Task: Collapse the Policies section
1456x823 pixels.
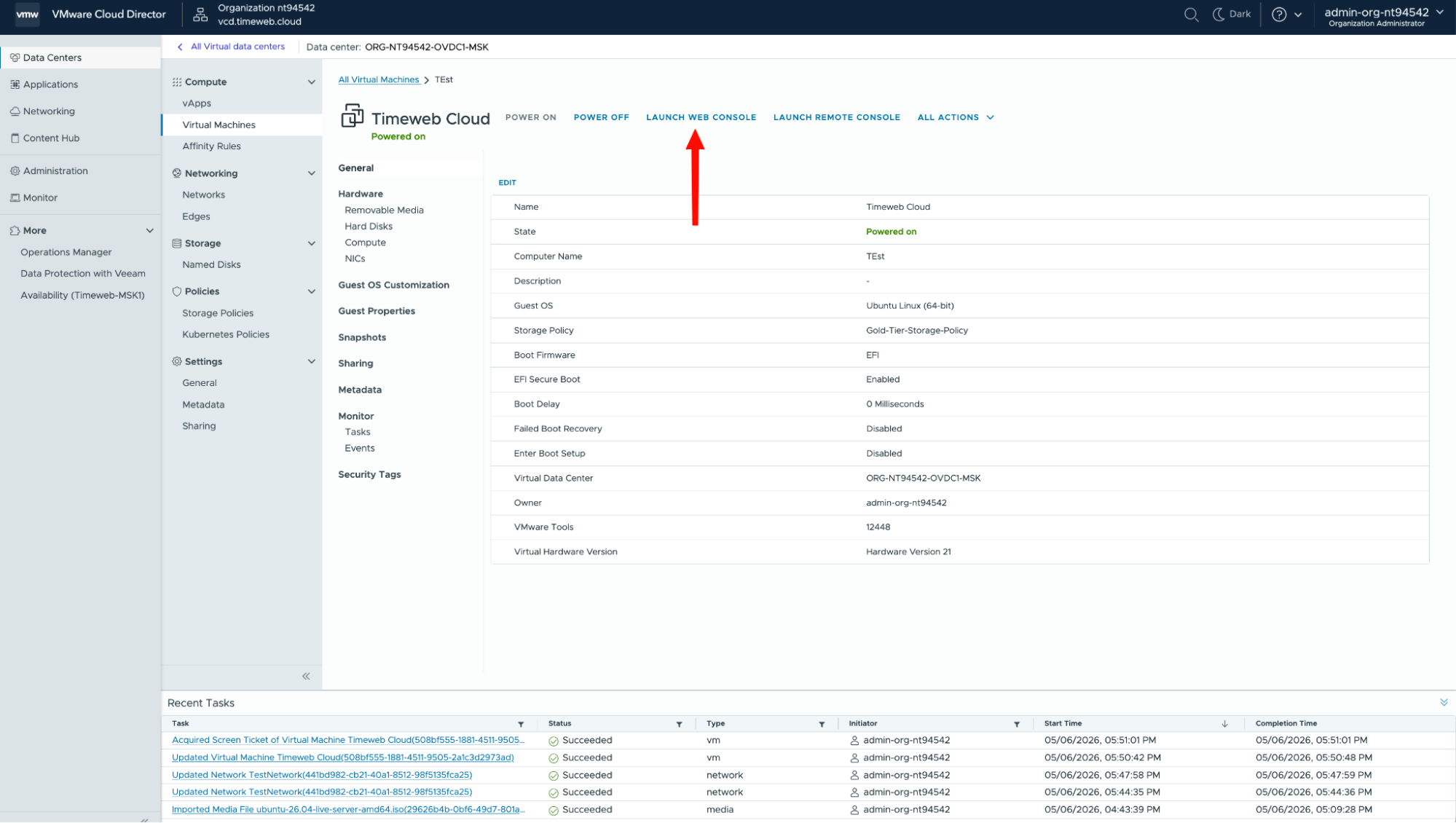Action: coord(312,291)
